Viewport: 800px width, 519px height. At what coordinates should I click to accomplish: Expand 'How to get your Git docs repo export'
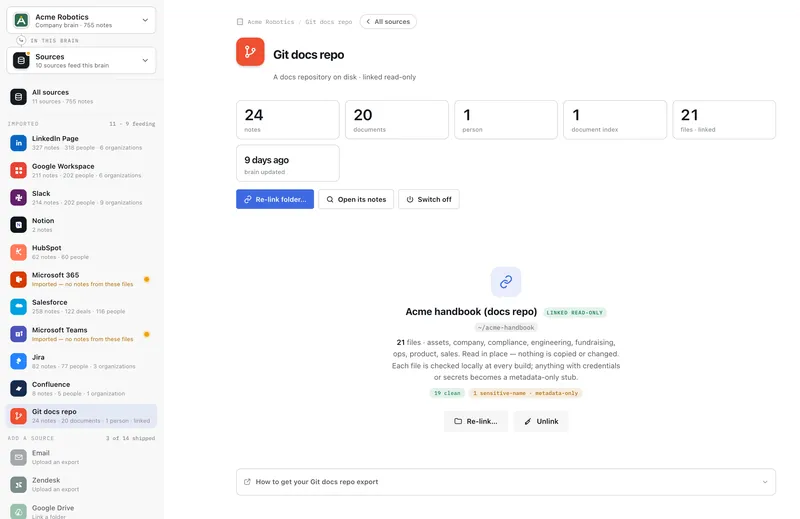point(506,482)
